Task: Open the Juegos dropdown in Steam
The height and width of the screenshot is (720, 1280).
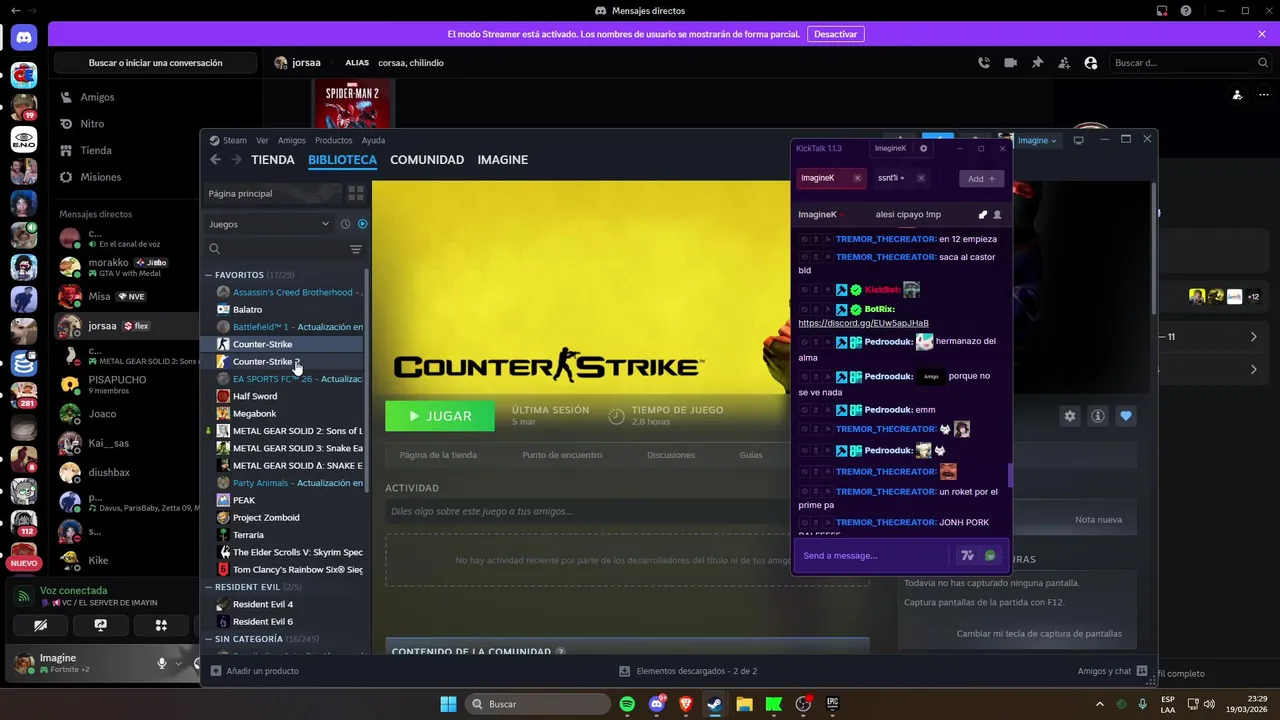Action: 268,224
